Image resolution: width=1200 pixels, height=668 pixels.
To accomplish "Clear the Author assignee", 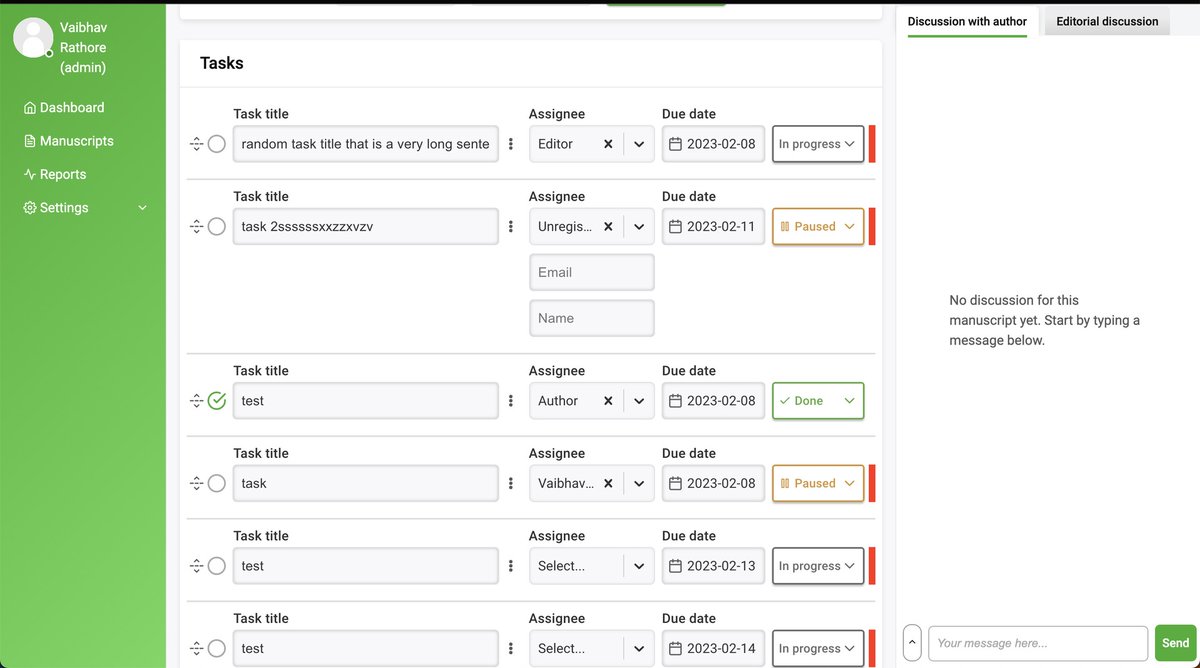I will [x=608, y=401].
